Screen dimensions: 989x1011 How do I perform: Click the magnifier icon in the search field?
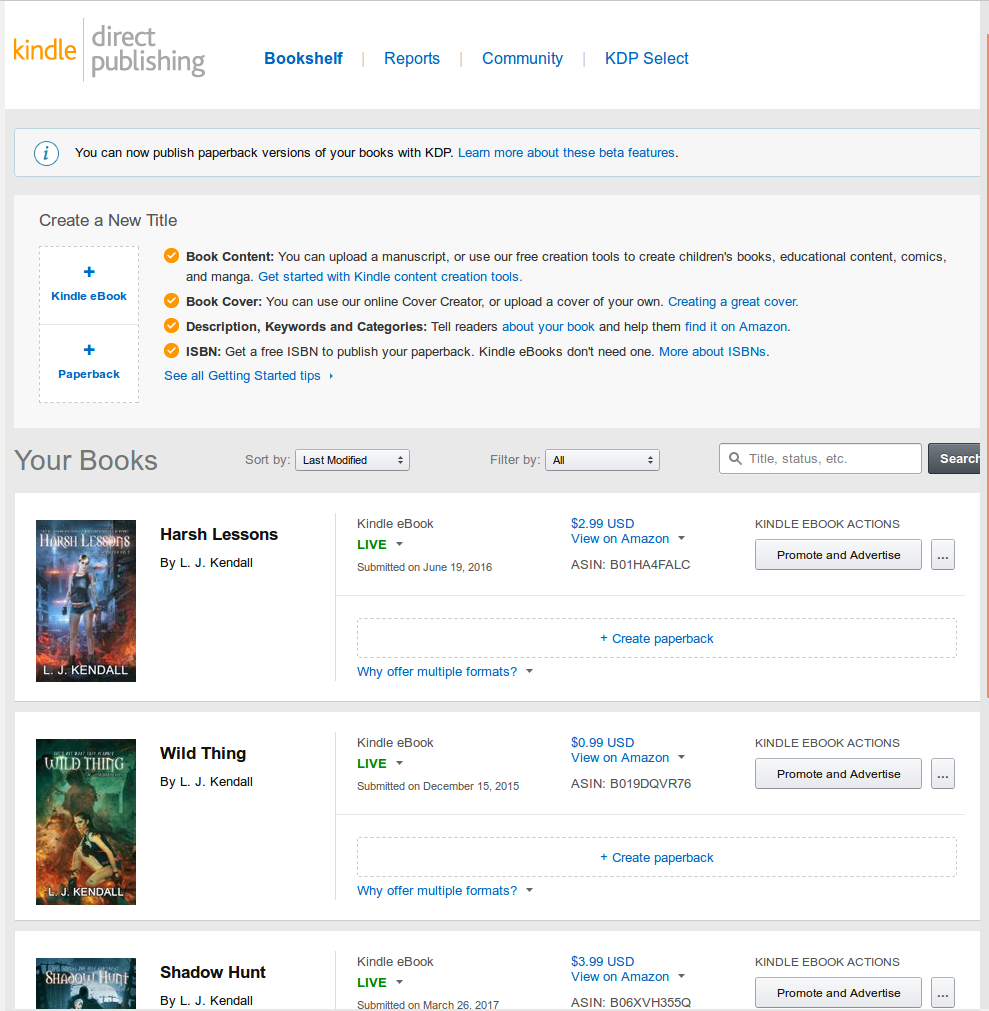[x=736, y=459]
